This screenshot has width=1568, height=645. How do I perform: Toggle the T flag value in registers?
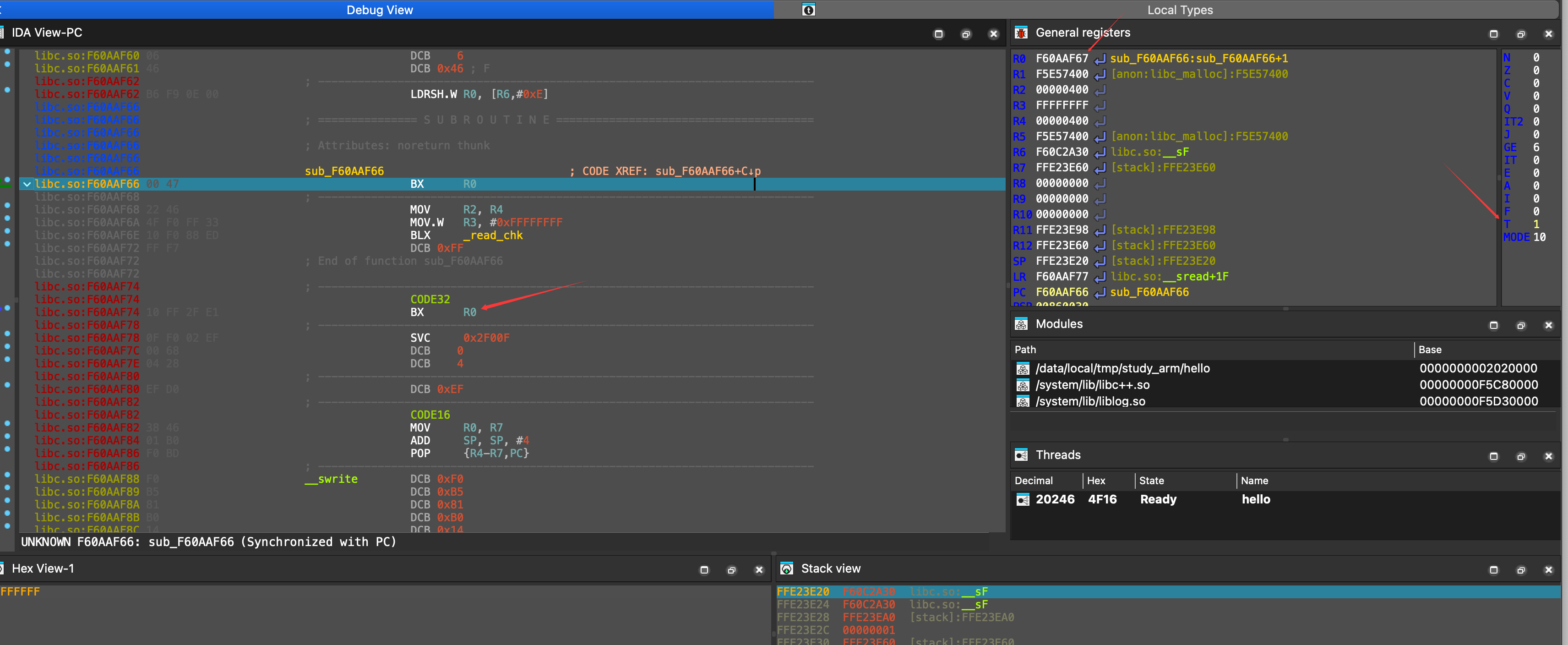pyautogui.click(x=1536, y=224)
